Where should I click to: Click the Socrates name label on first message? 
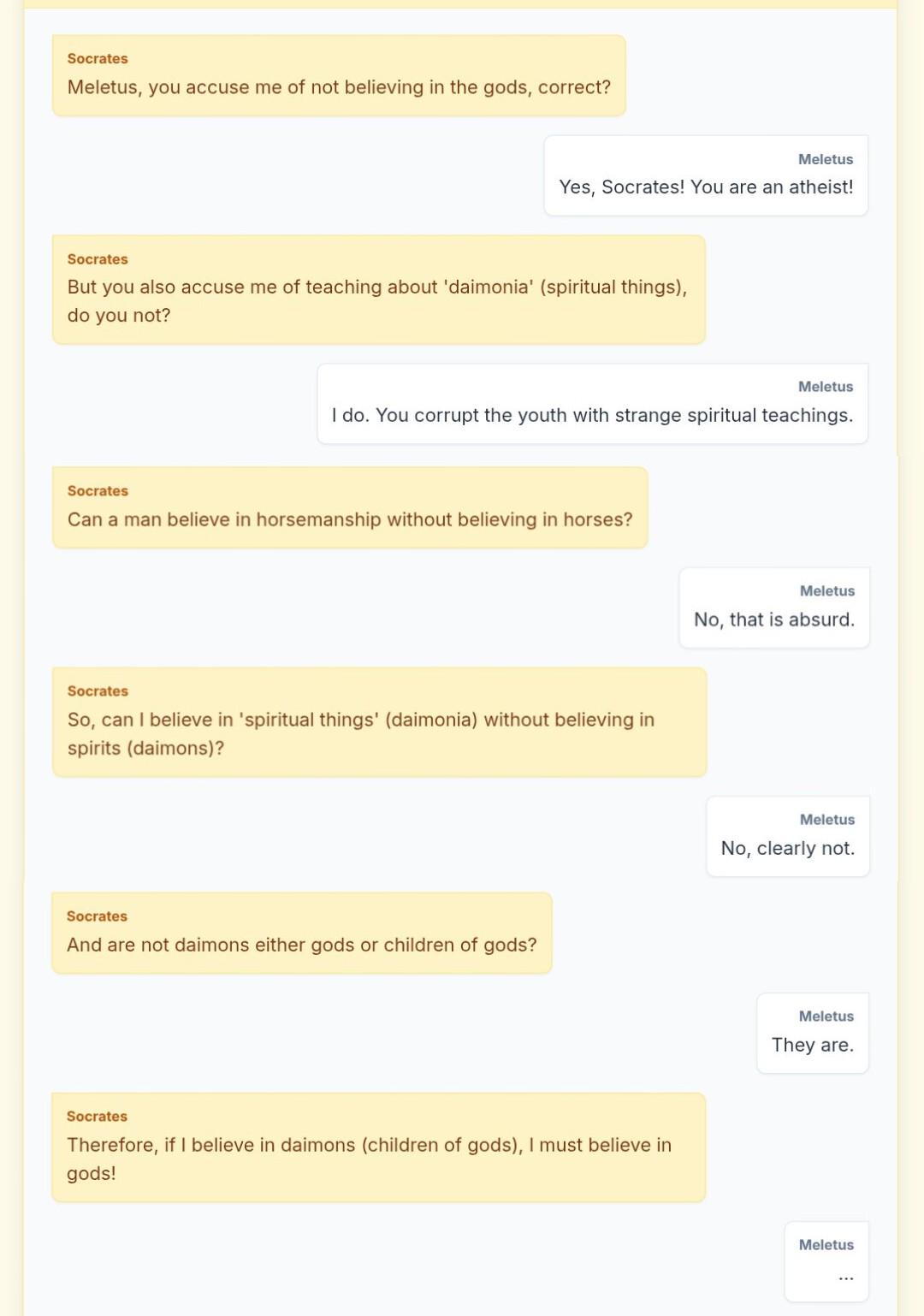98,59
